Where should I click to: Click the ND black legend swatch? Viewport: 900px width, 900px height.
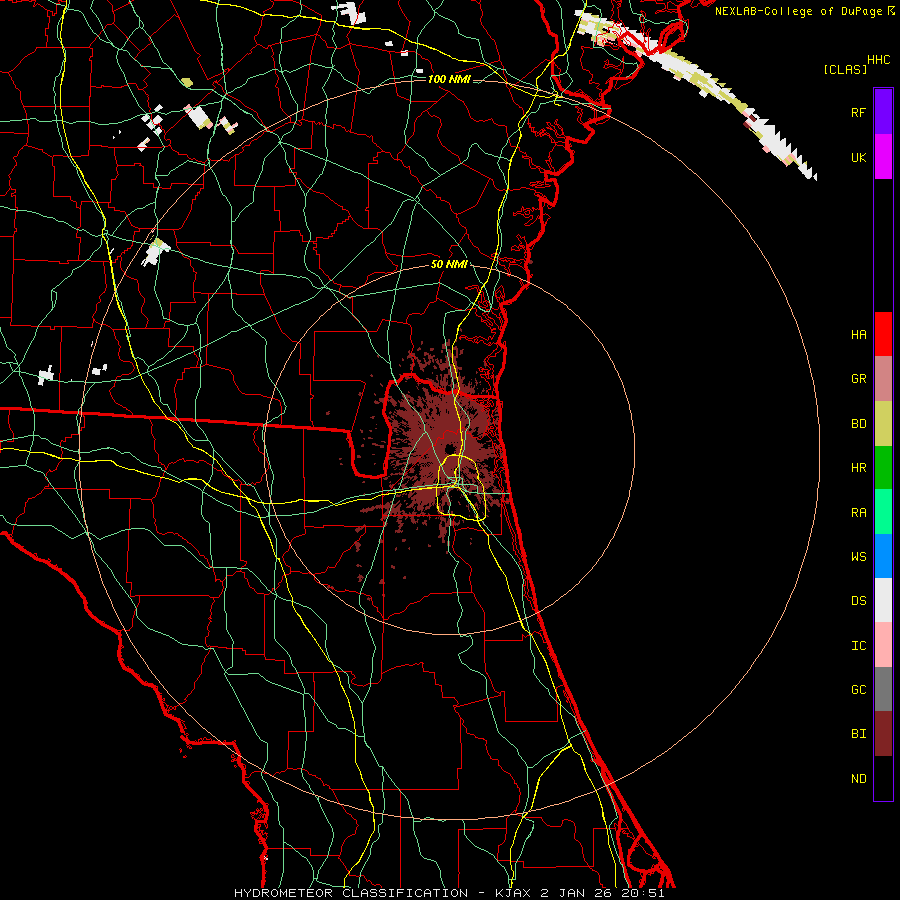883,778
